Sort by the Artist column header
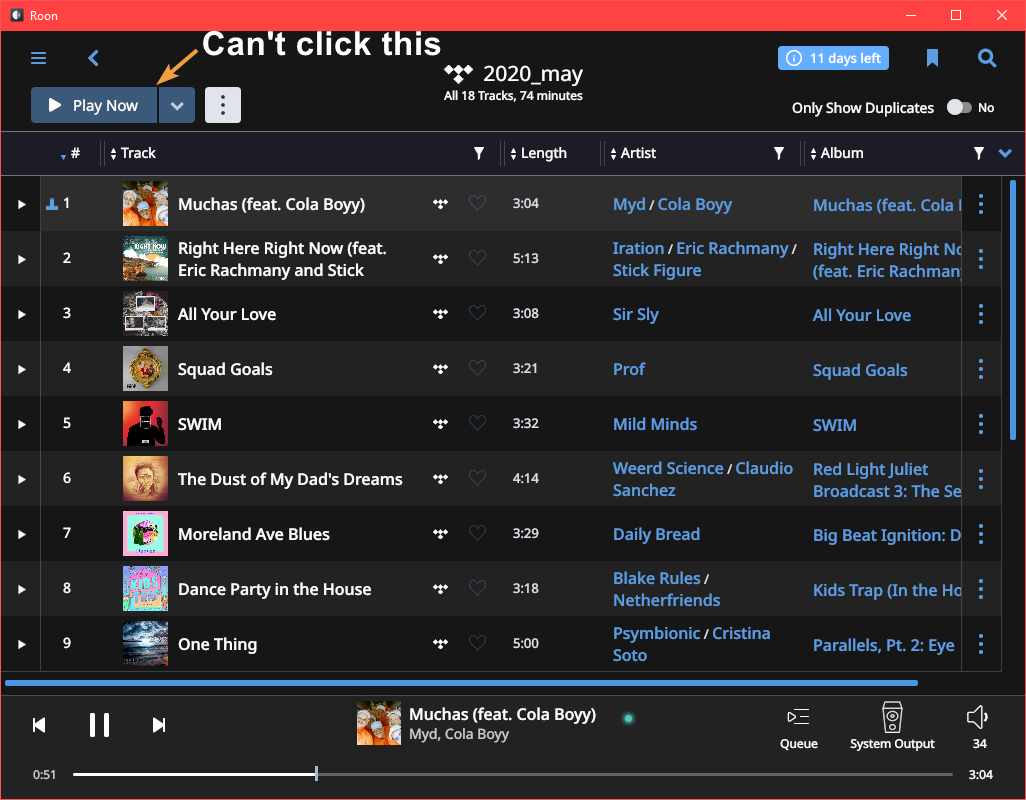This screenshot has width=1026, height=800. (633, 153)
